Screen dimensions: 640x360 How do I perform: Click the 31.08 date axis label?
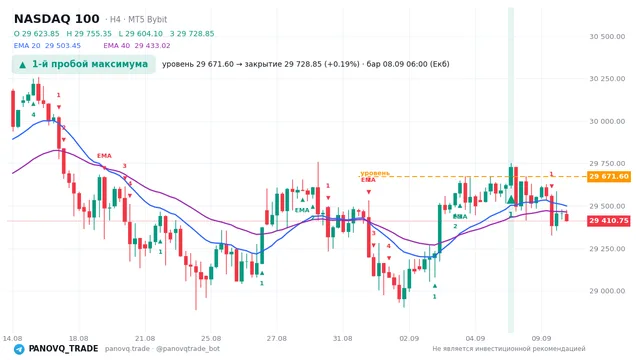click(x=342, y=339)
